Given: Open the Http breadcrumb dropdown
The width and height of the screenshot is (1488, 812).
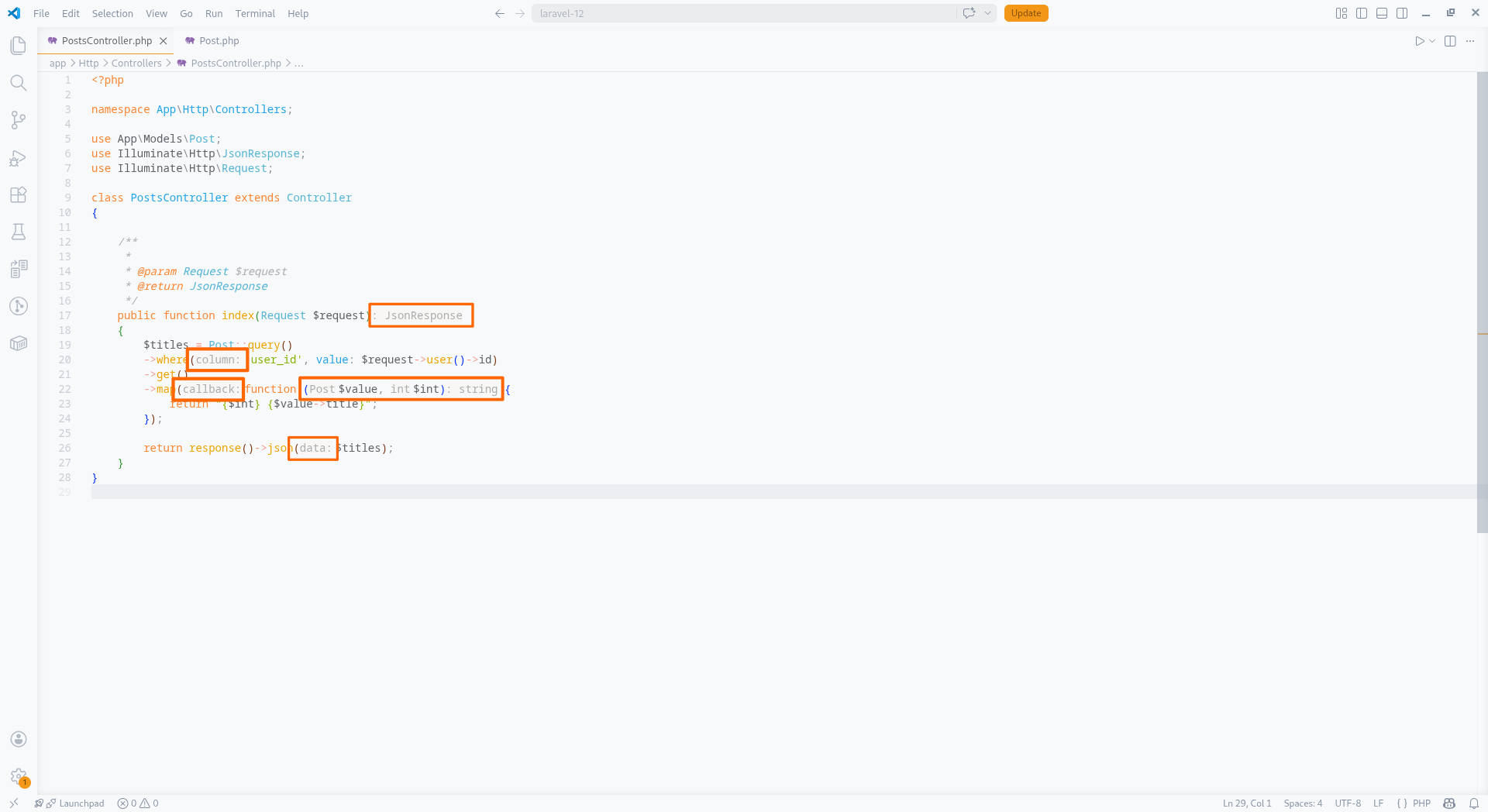Looking at the screenshot, I should [x=88, y=64].
